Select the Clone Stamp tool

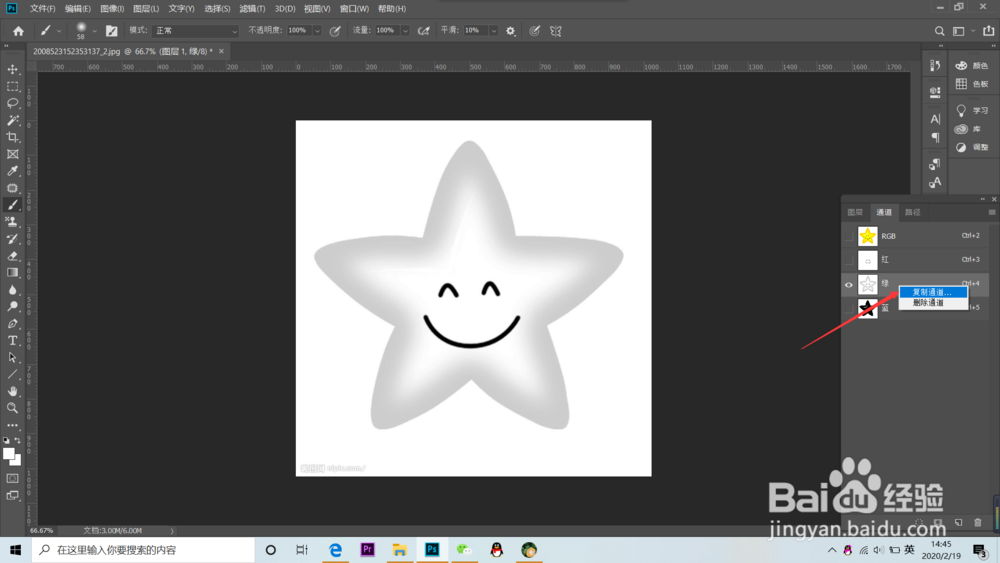click(12, 222)
